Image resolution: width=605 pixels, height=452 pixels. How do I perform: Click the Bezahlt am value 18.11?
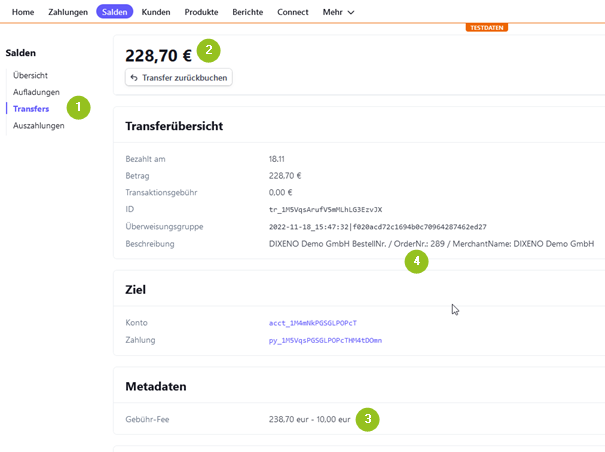(x=277, y=159)
